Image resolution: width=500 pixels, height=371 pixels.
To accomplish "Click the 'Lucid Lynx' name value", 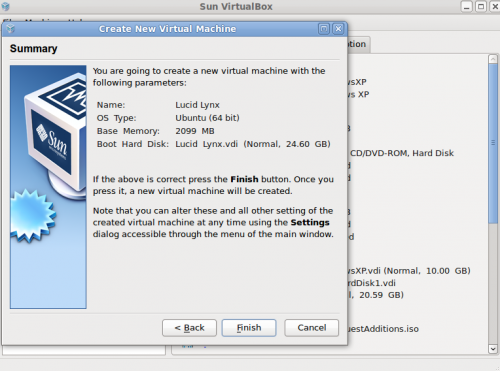I will tap(197, 105).
